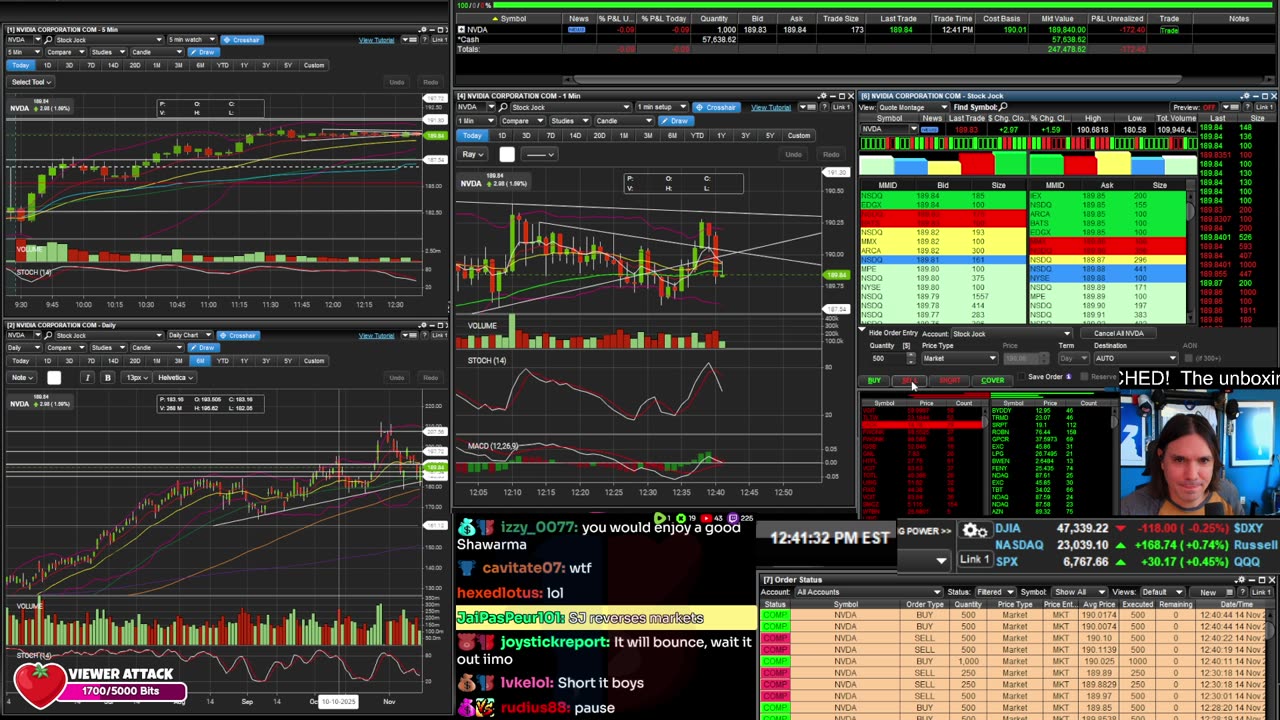Select 3M range in 1 Min chart

tap(648, 135)
